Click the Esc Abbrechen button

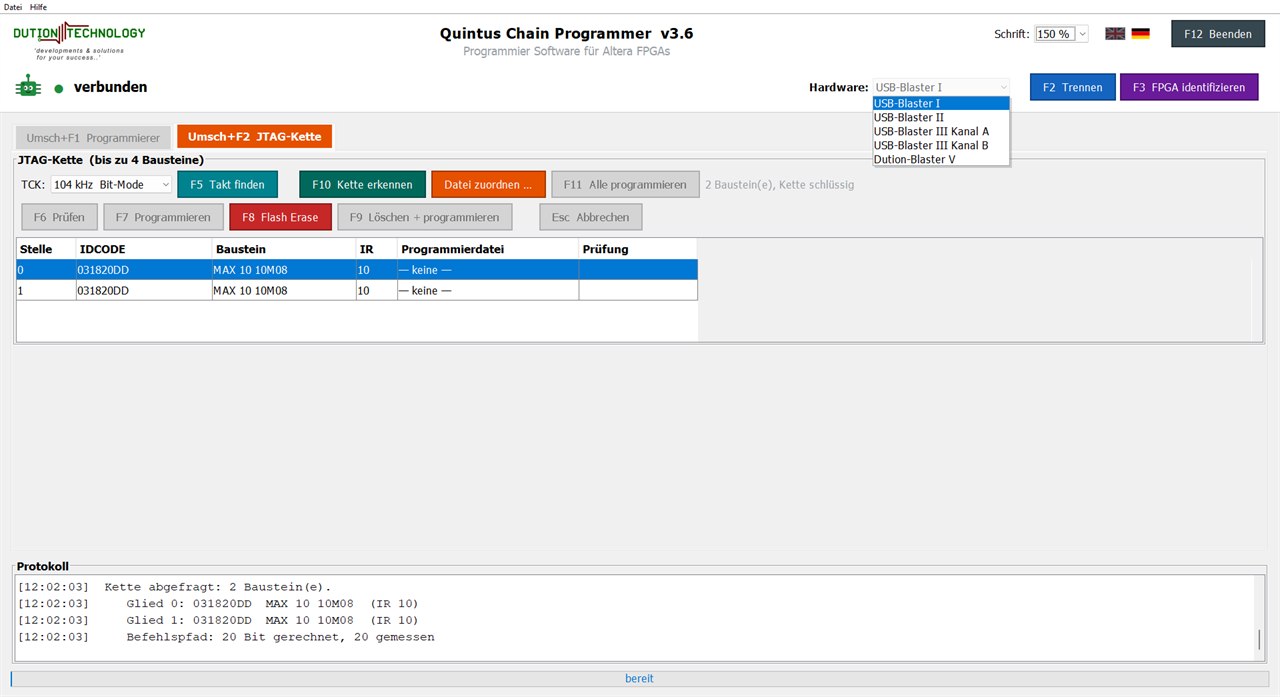(x=590, y=217)
